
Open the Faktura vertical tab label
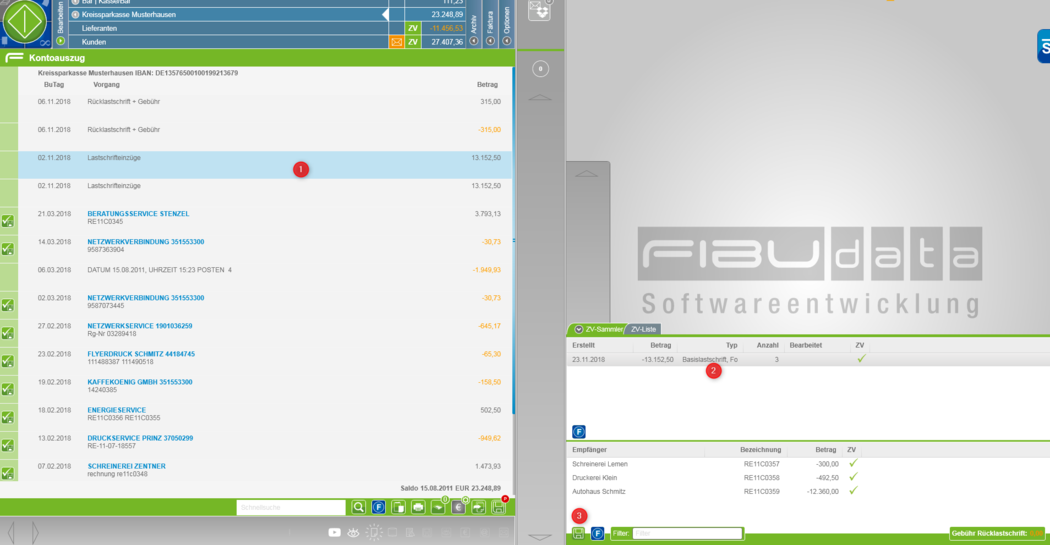point(490,23)
